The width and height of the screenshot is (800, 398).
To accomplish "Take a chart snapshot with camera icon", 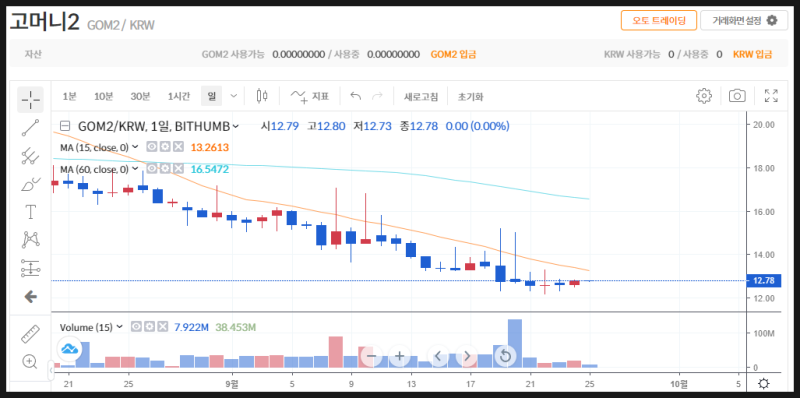I will tap(737, 96).
